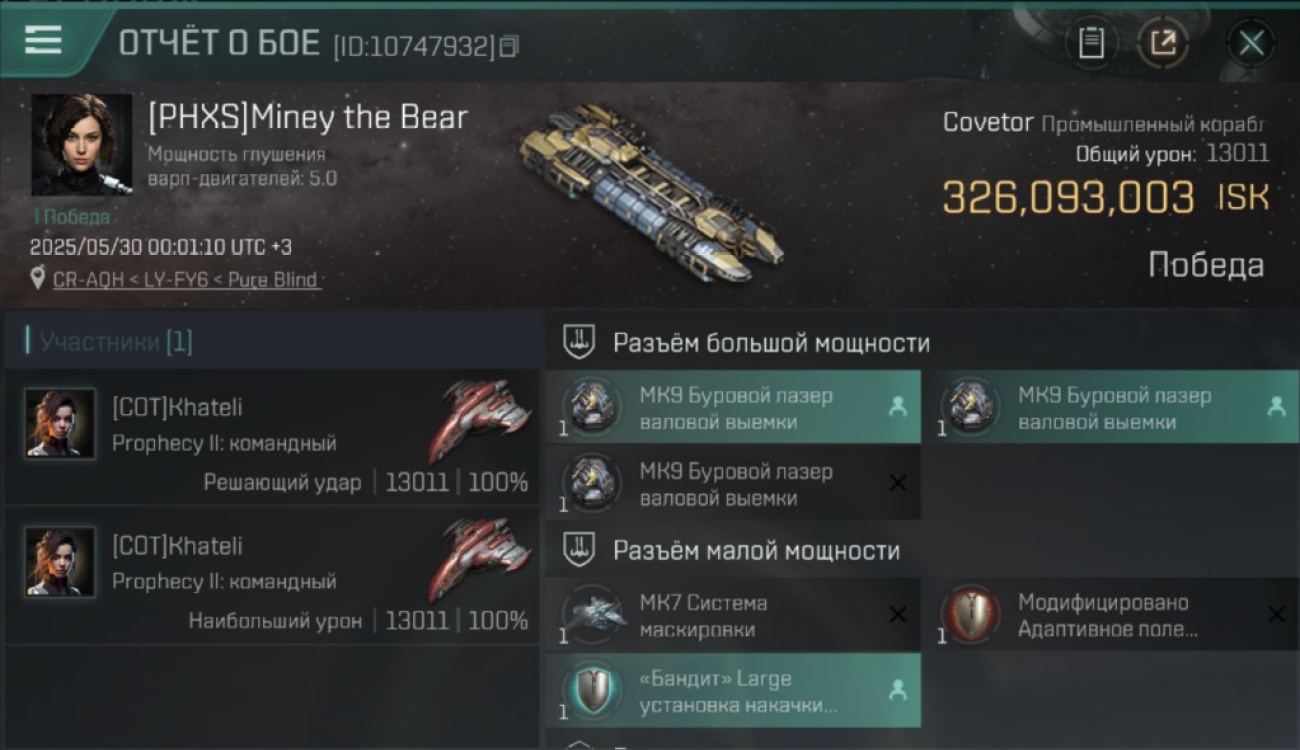Select first МК9 Буровой лазер module
Viewport: 1300px width, 750px height.
coord(733,408)
